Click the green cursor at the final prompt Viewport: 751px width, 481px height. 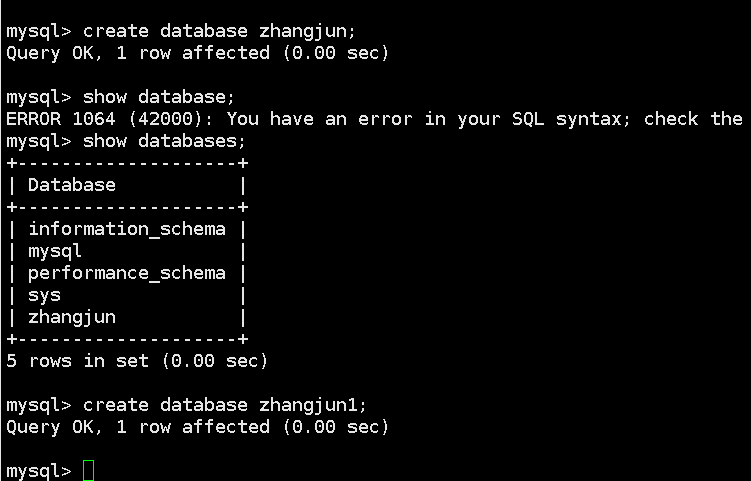[88, 471]
